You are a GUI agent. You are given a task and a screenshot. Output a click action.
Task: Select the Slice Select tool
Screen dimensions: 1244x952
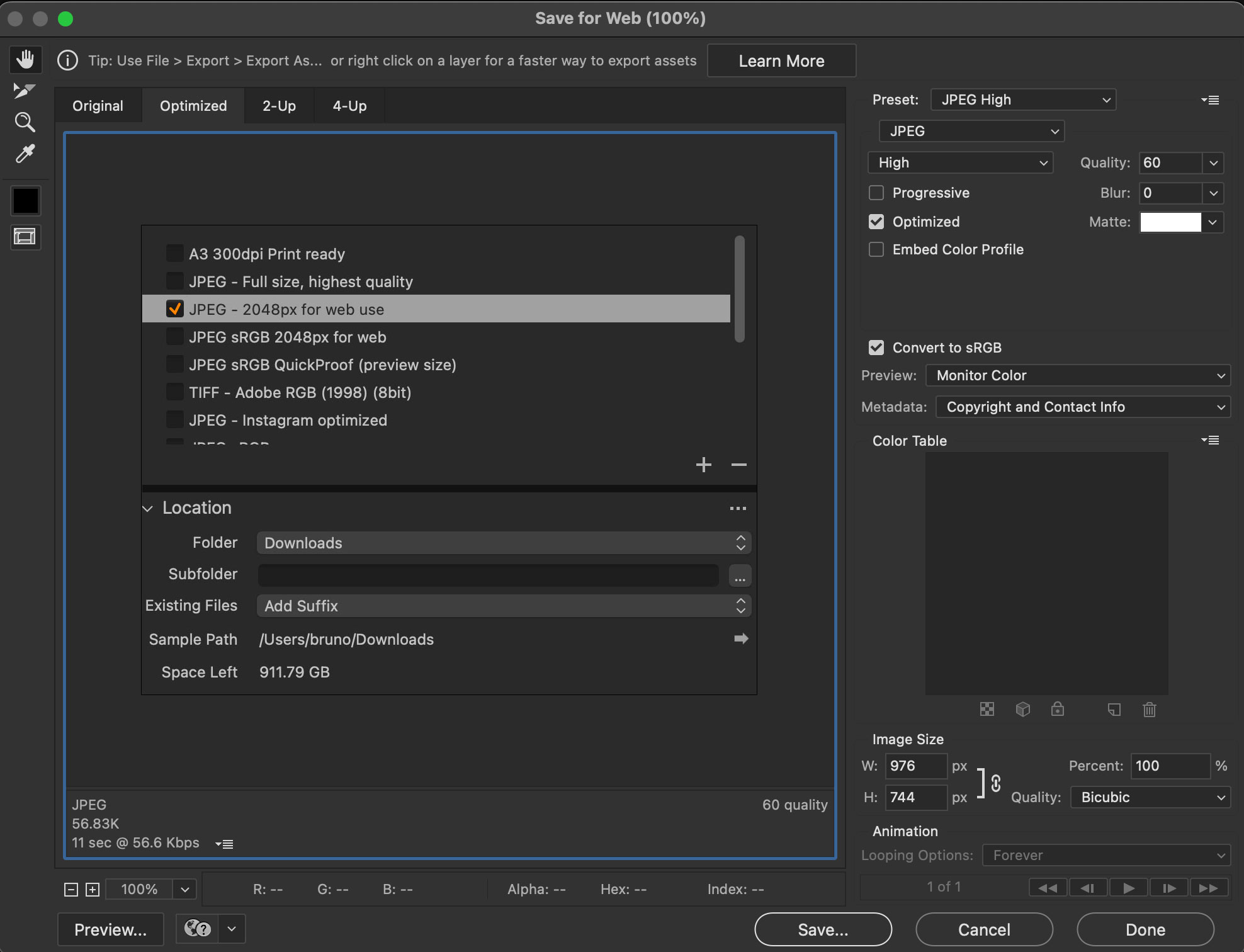coord(25,91)
